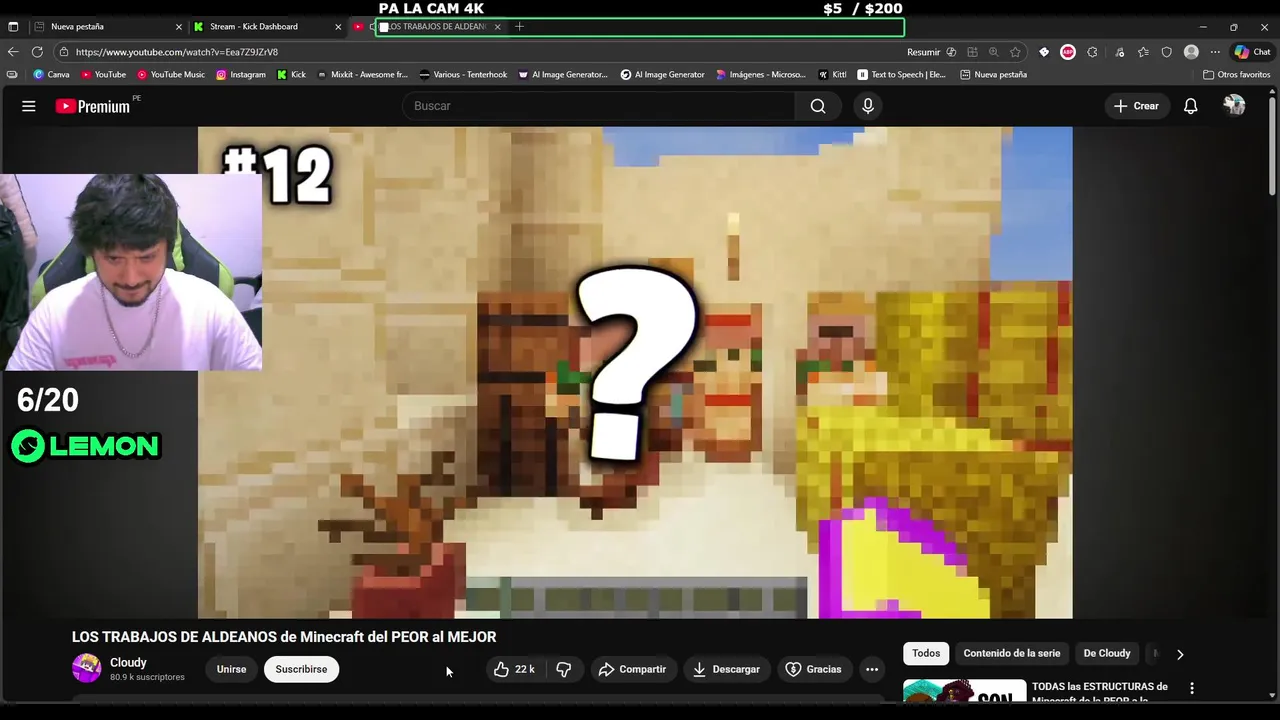The width and height of the screenshot is (1280, 720).
Task: Open the TODAS las ESTRUCTURAS video thumbnail
Action: [x=964, y=691]
